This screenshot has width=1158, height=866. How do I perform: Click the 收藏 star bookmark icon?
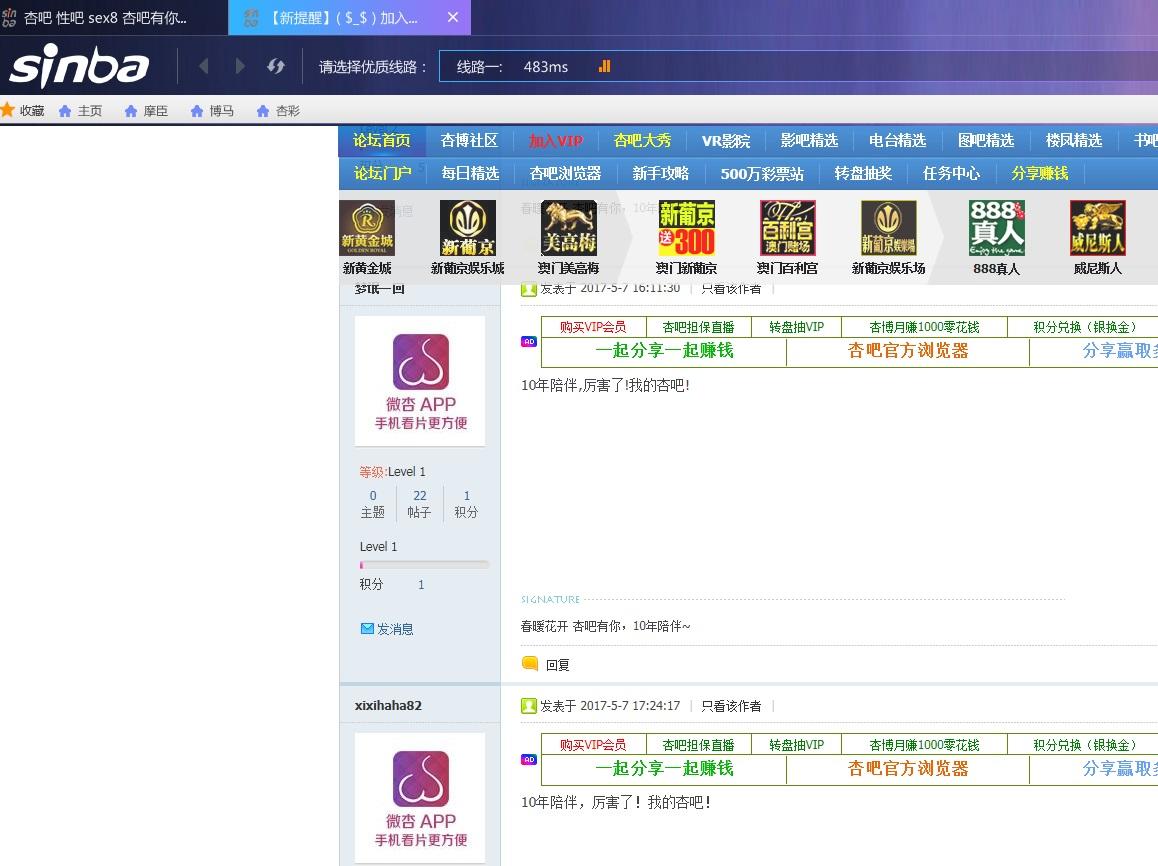(7, 110)
